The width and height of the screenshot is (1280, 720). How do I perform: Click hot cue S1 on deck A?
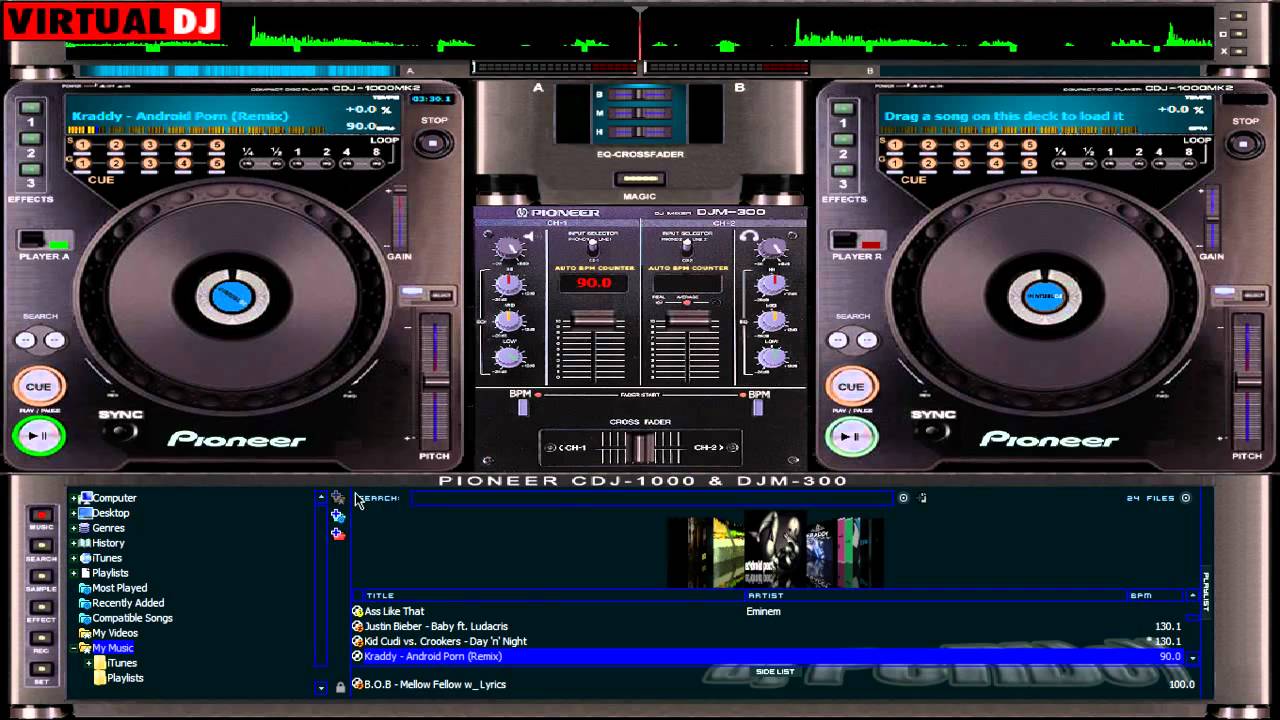click(83, 146)
